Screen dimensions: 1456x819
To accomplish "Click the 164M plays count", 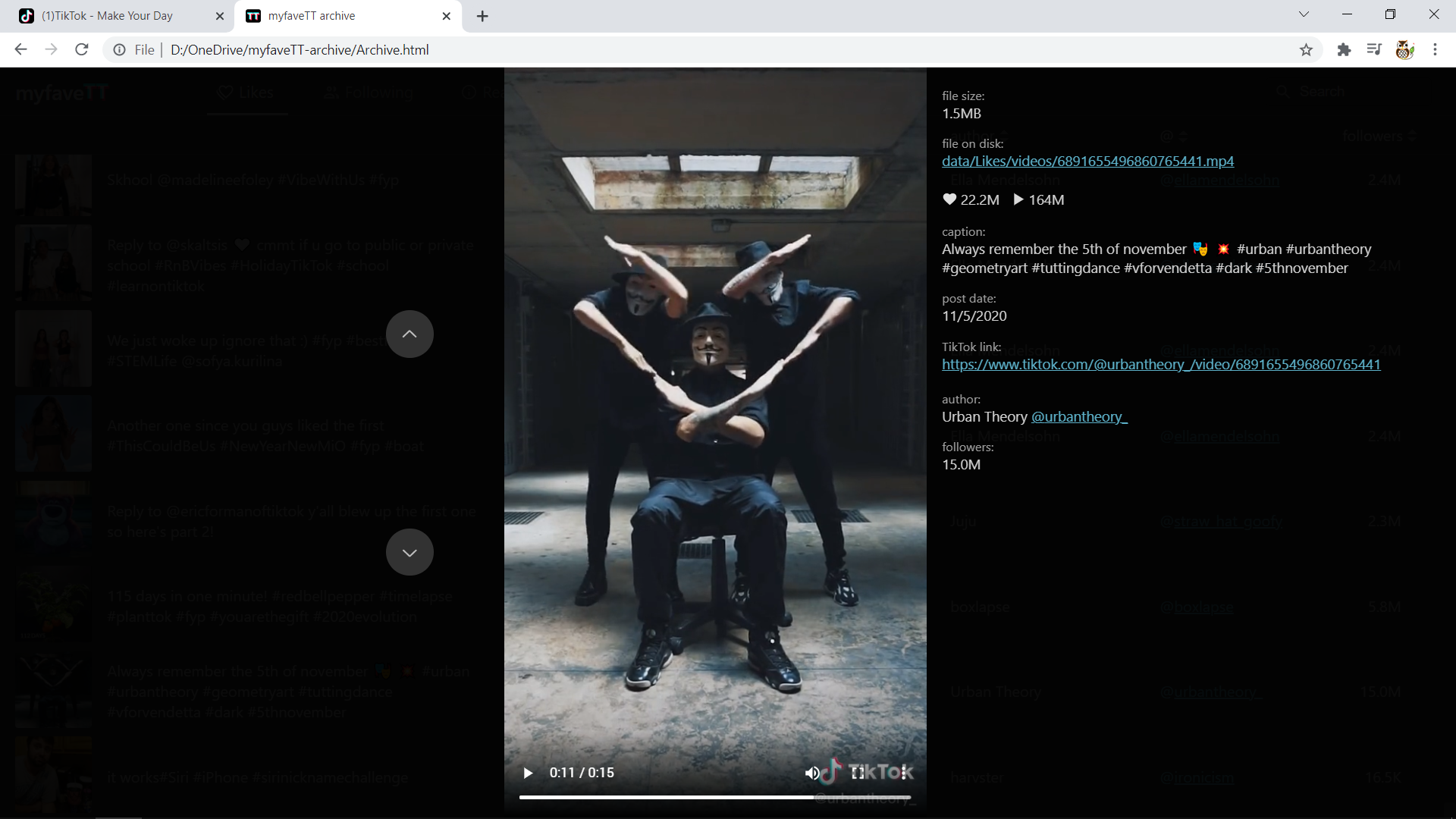I will pos(1039,199).
